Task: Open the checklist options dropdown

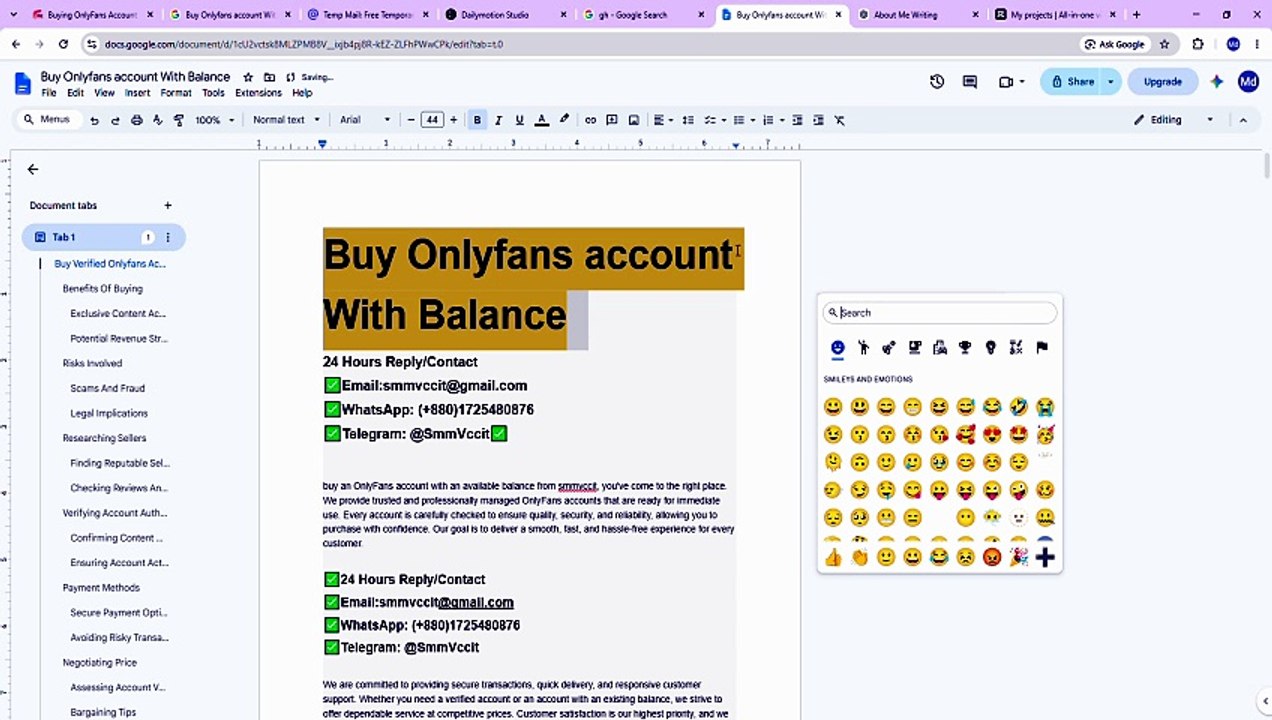Action: pyautogui.click(x=715, y=120)
